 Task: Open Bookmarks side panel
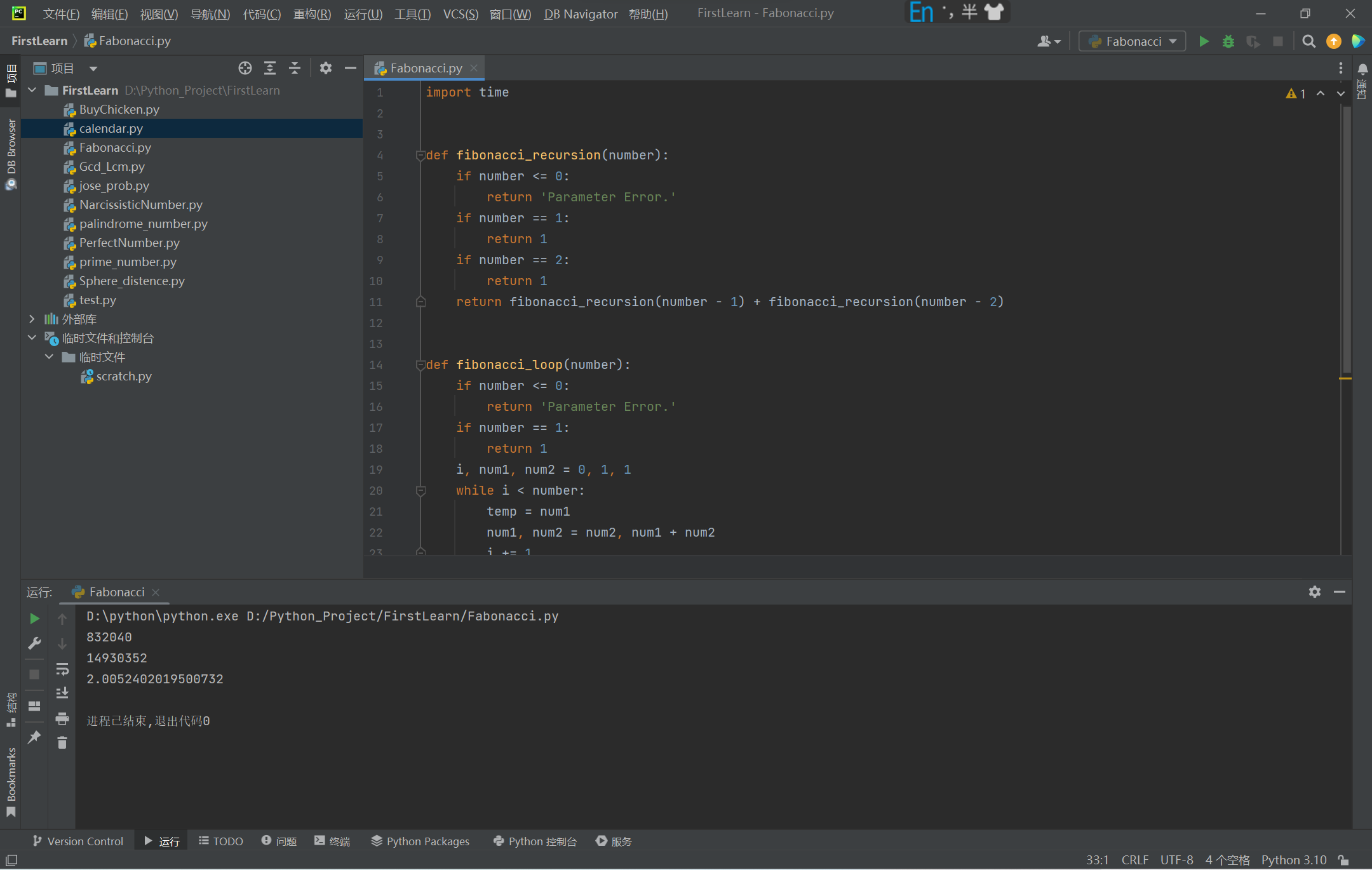tap(11, 782)
